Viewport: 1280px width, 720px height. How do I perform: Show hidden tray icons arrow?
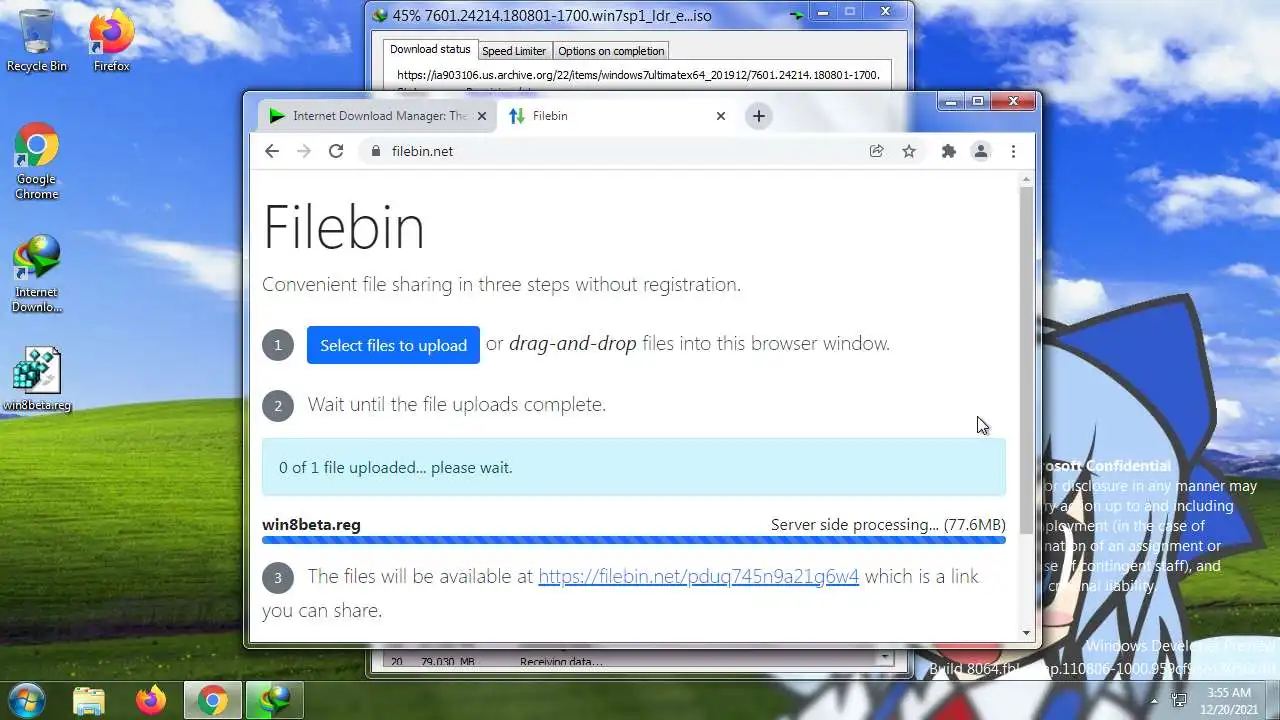click(1154, 700)
